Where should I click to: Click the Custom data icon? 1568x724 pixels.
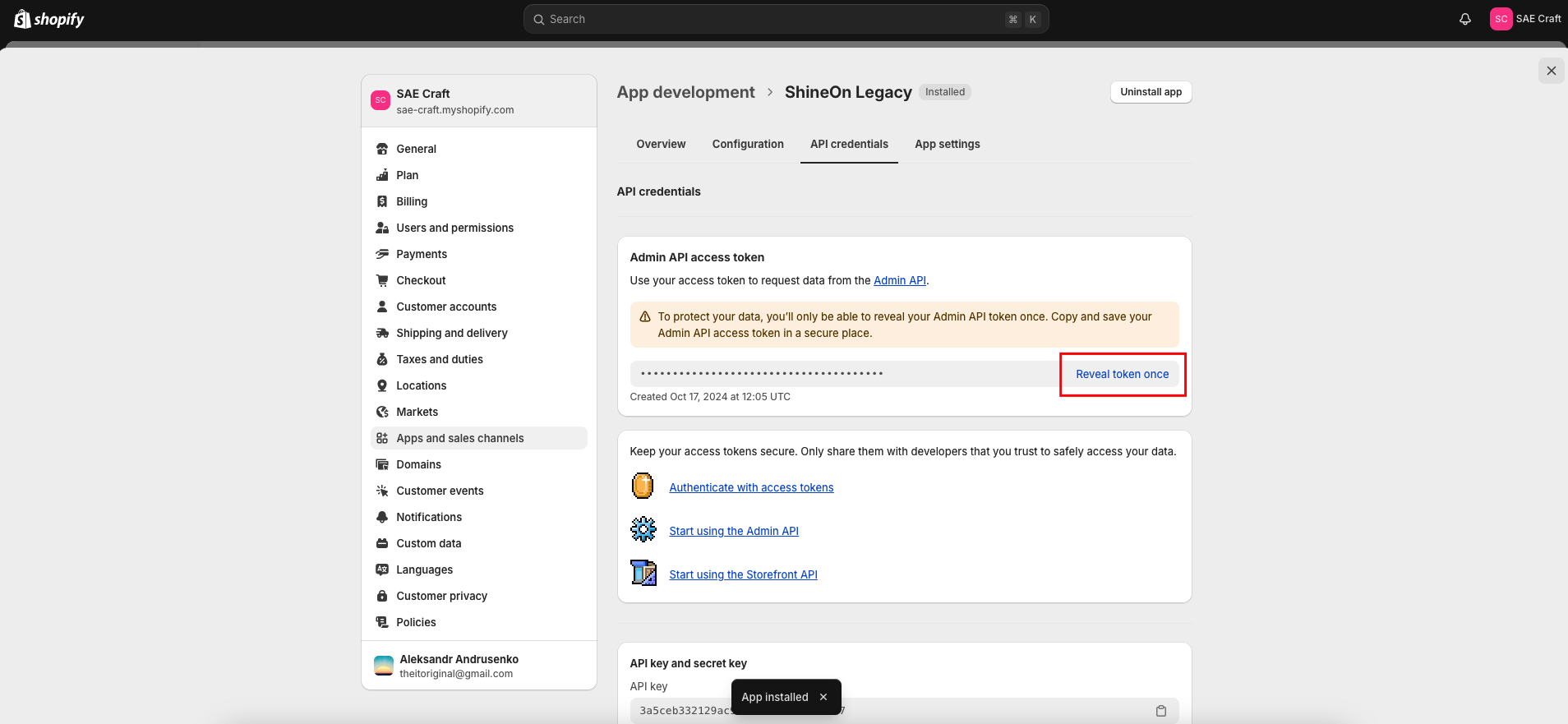point(382,543)
